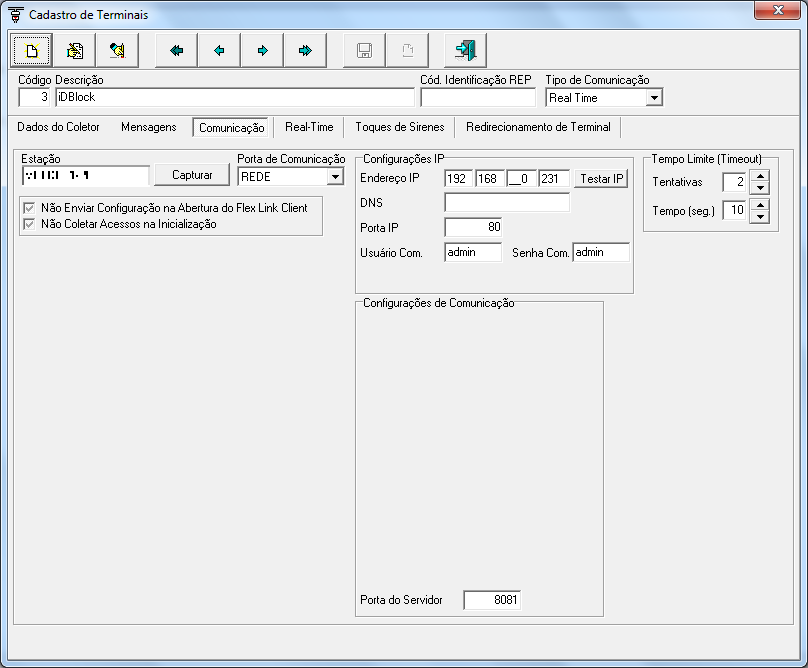The image size is (808, 668).
Task: Toggle 'Não Enviar Configuração na Abertura' checkbox
Action: 29,208
